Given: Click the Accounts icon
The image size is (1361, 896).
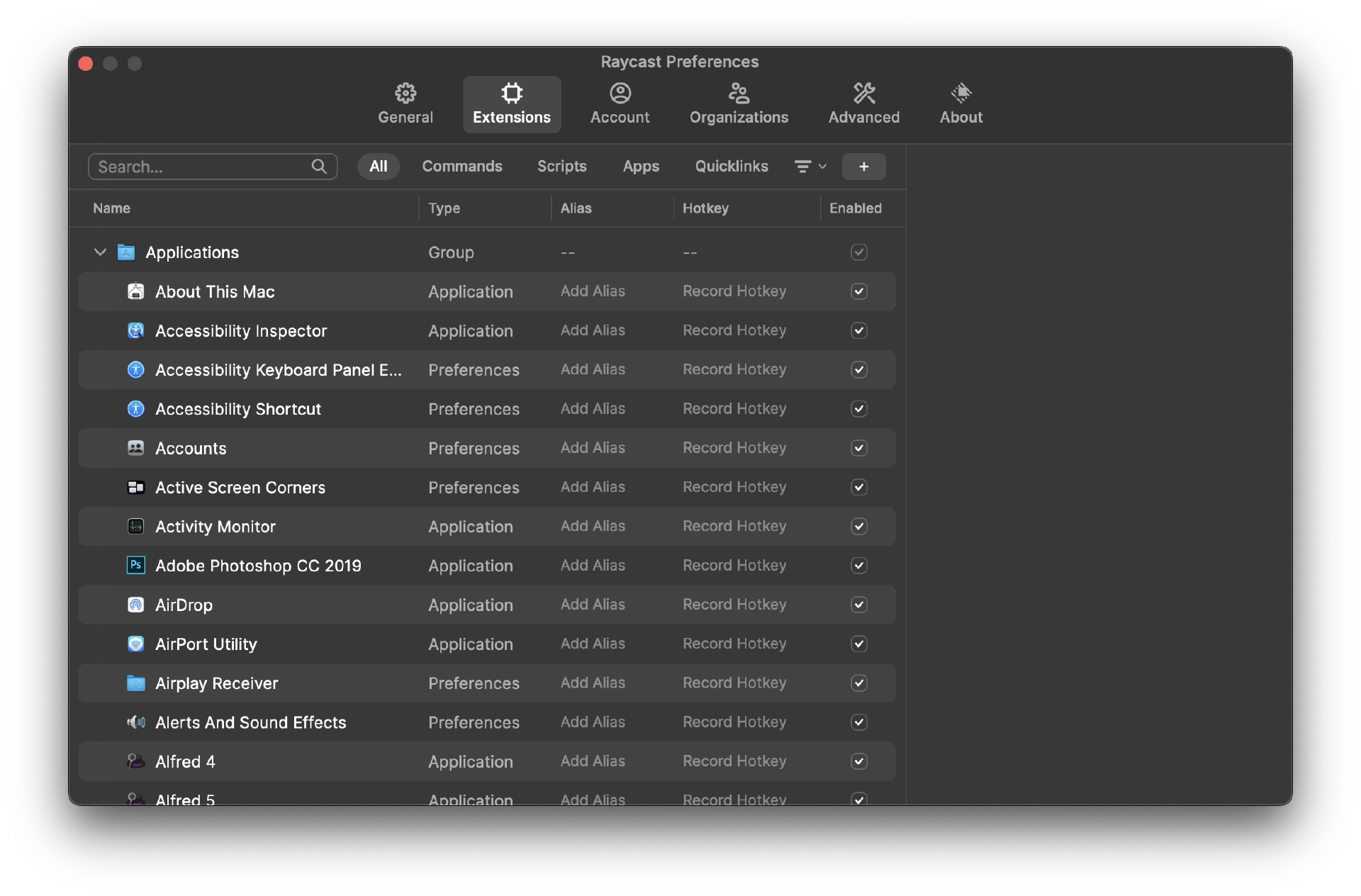Looking at the screenshot, I should (135, 448).
